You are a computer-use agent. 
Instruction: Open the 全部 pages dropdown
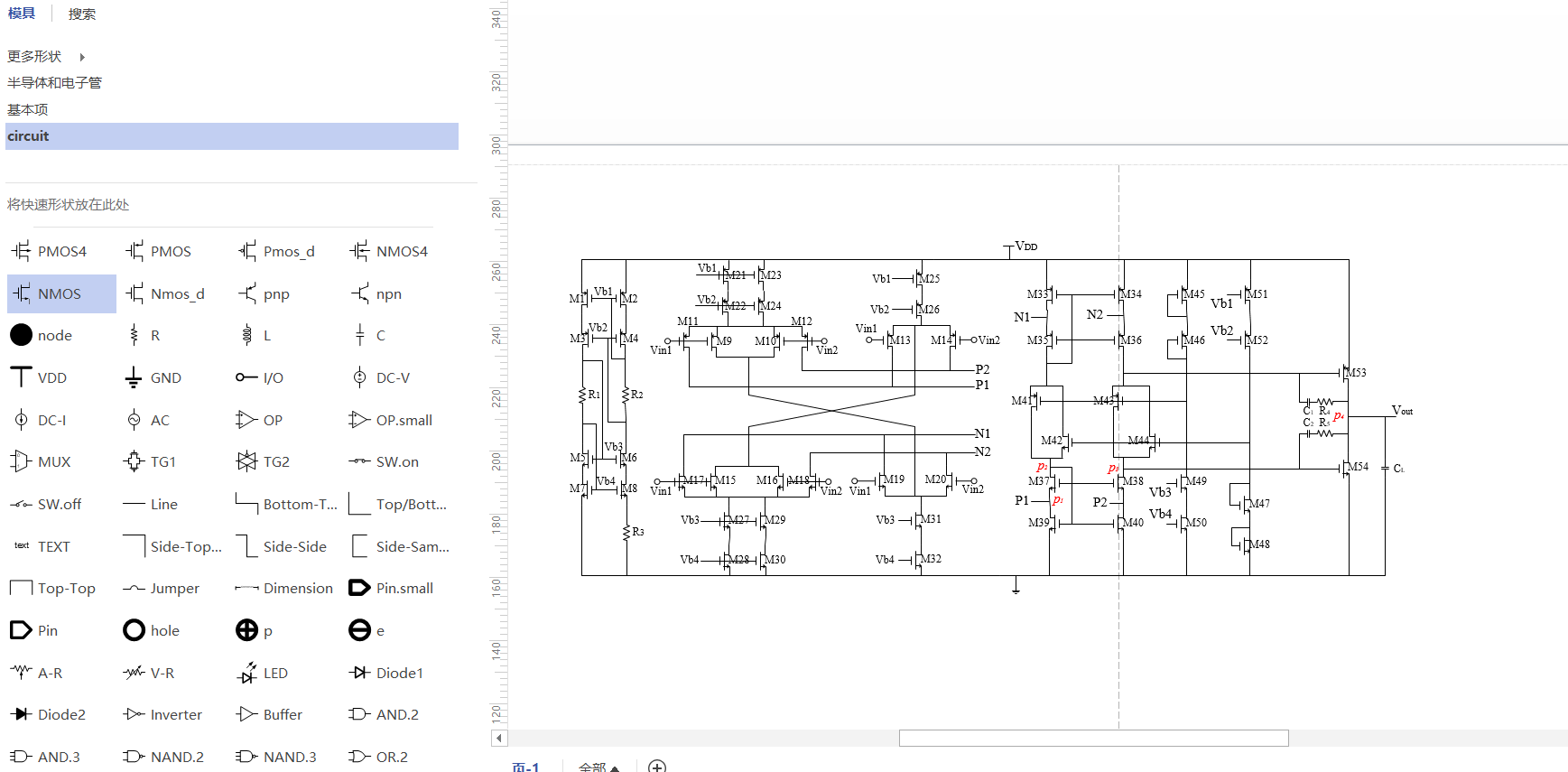pos(598,767)
